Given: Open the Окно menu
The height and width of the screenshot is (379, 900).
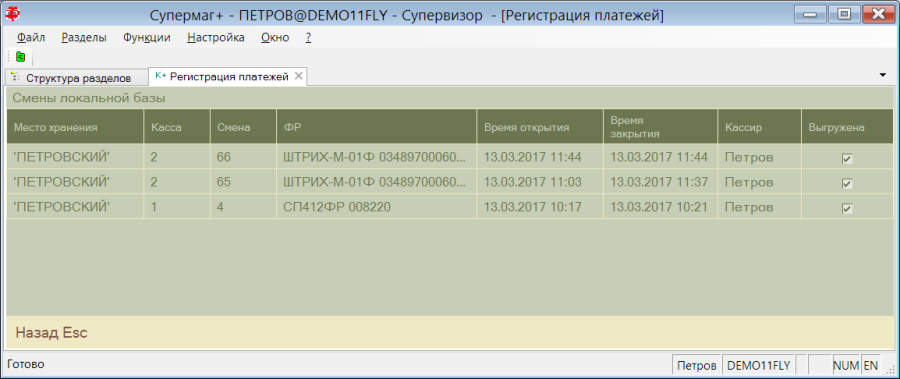Looking at the screenshot, I should (x=275, y=38).
